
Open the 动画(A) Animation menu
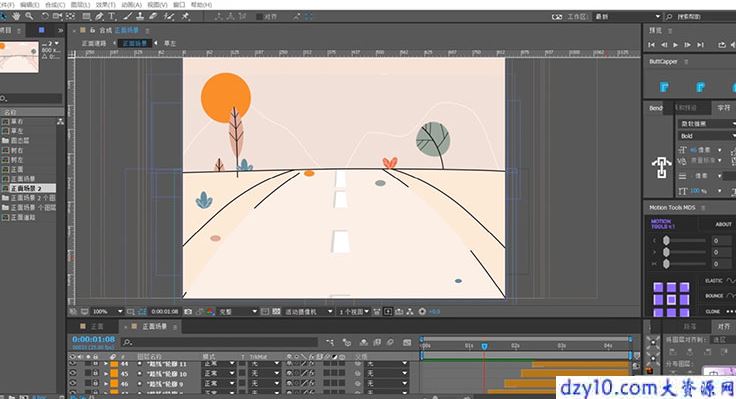[x=131, y=5]
